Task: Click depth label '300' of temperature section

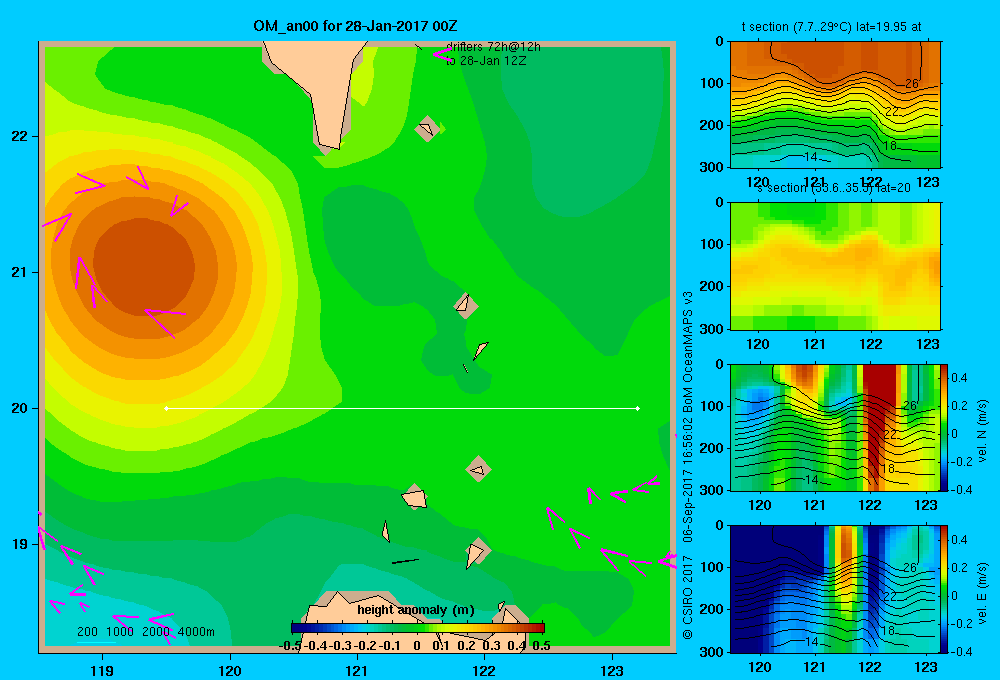Action: (x=712, y=167)
